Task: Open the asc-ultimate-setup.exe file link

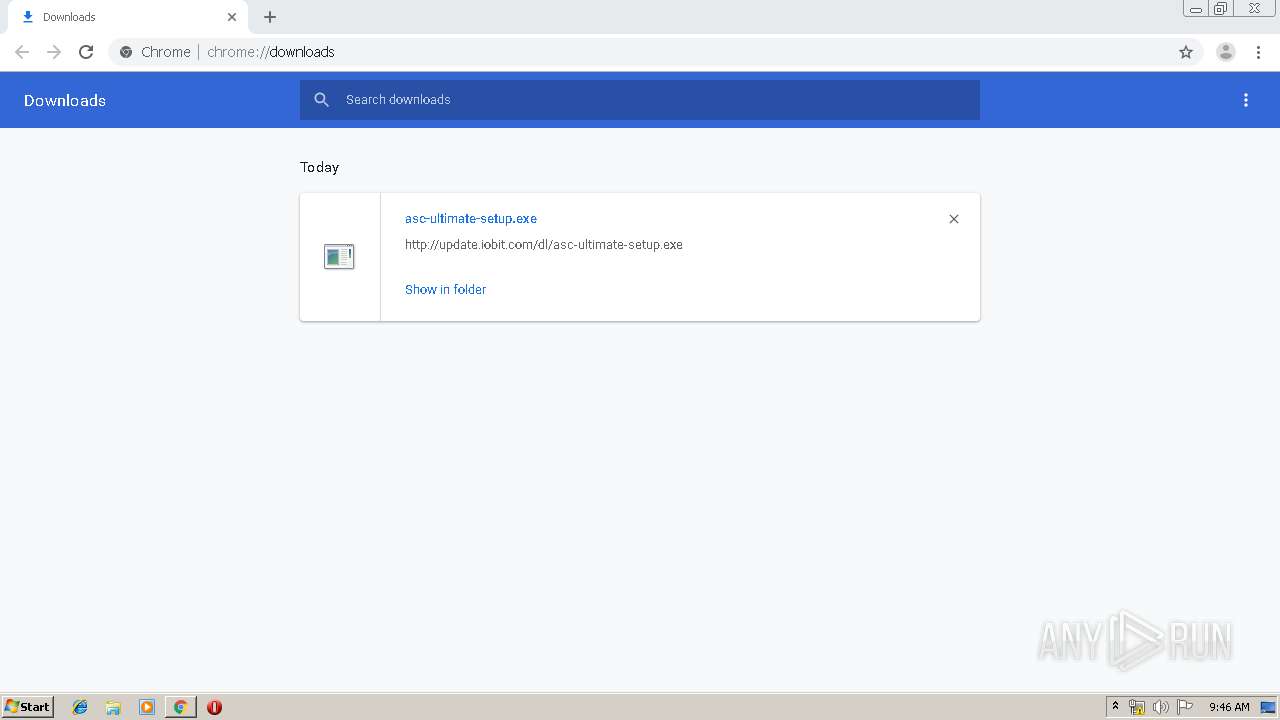Action: point(471,218)
